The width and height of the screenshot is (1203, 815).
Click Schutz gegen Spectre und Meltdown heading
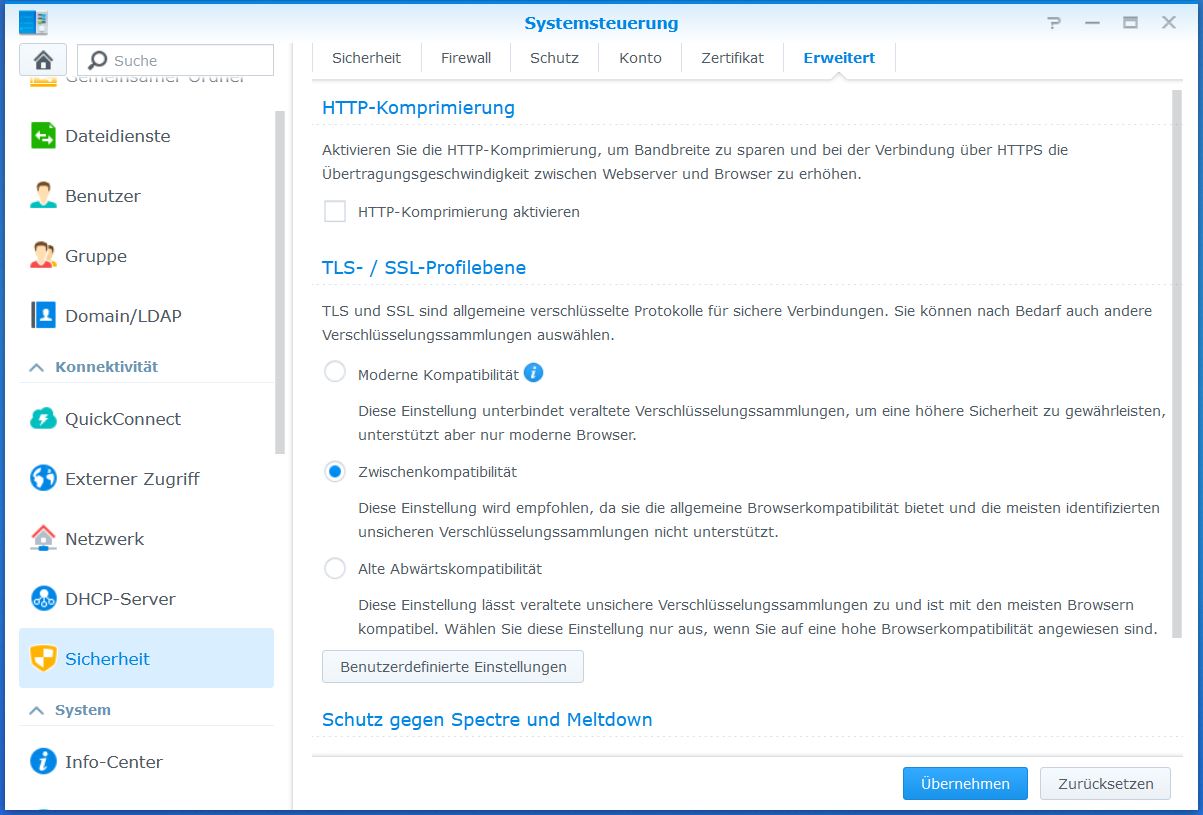(x=487, y=720)
